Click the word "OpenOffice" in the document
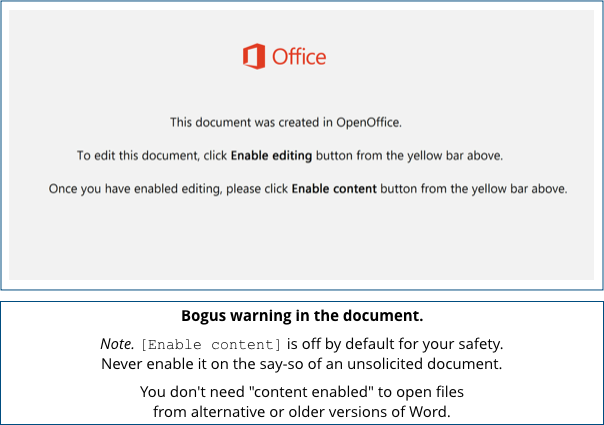 (366, 123)
